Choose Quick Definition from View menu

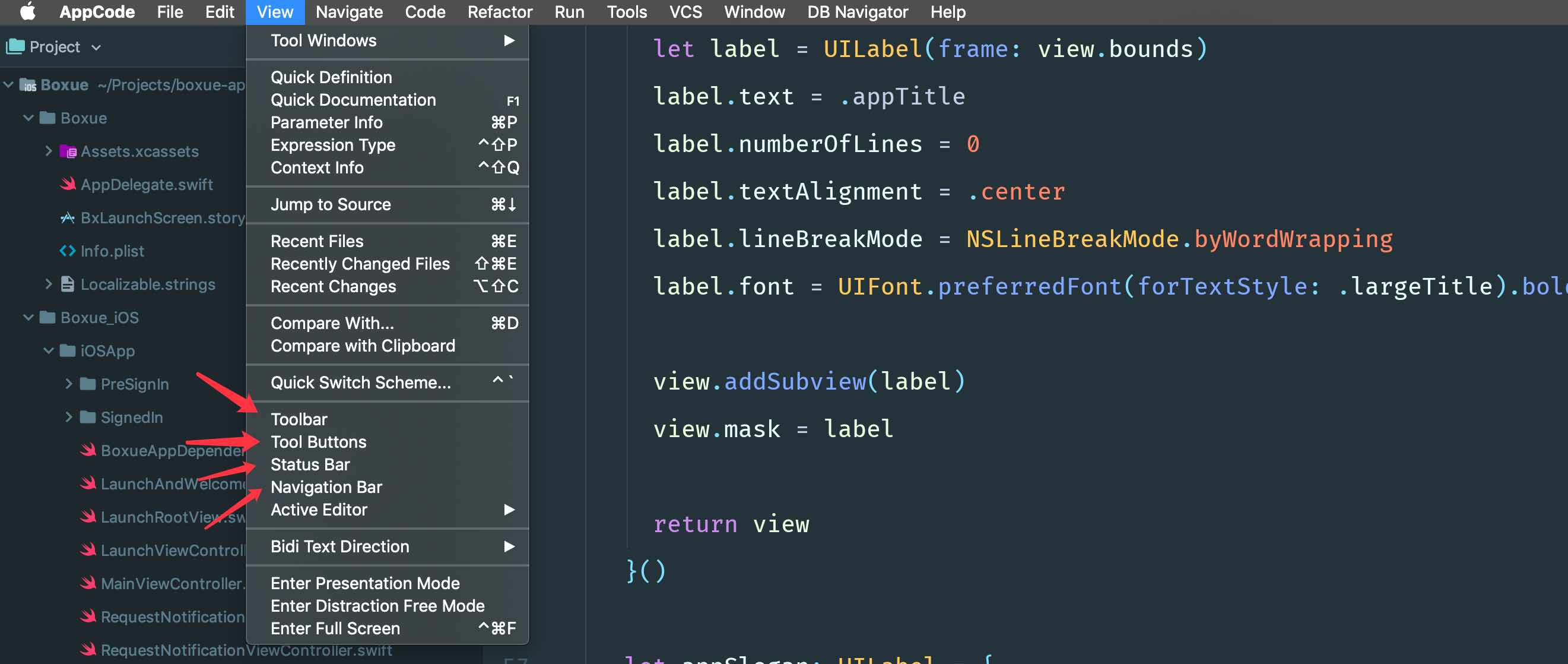click(387, 77)
